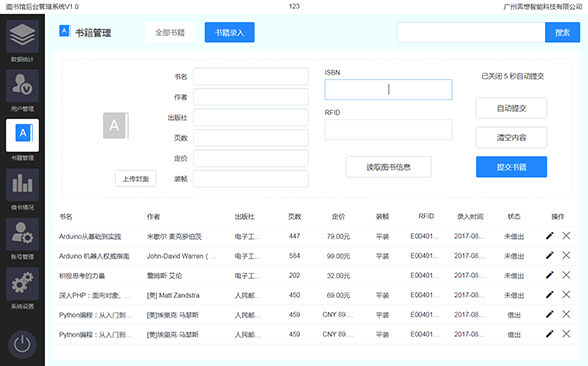Click the 自动提交 button
Viewport: 588px width, 366px height.
(512, 108)
